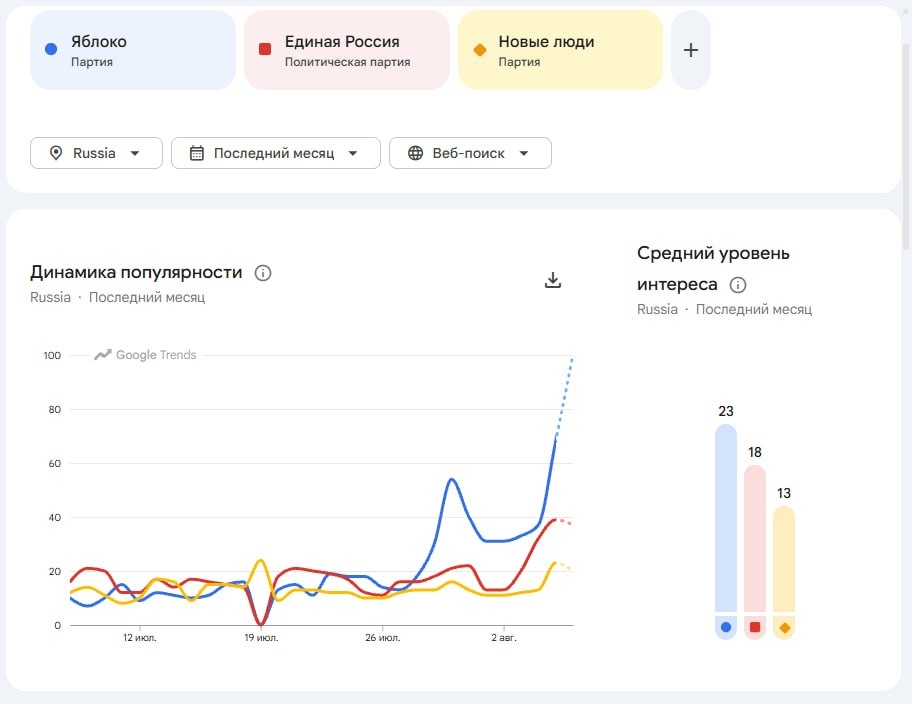
Task: Click the 100 value on the y-axis
Action: click(x=52, y=355)
